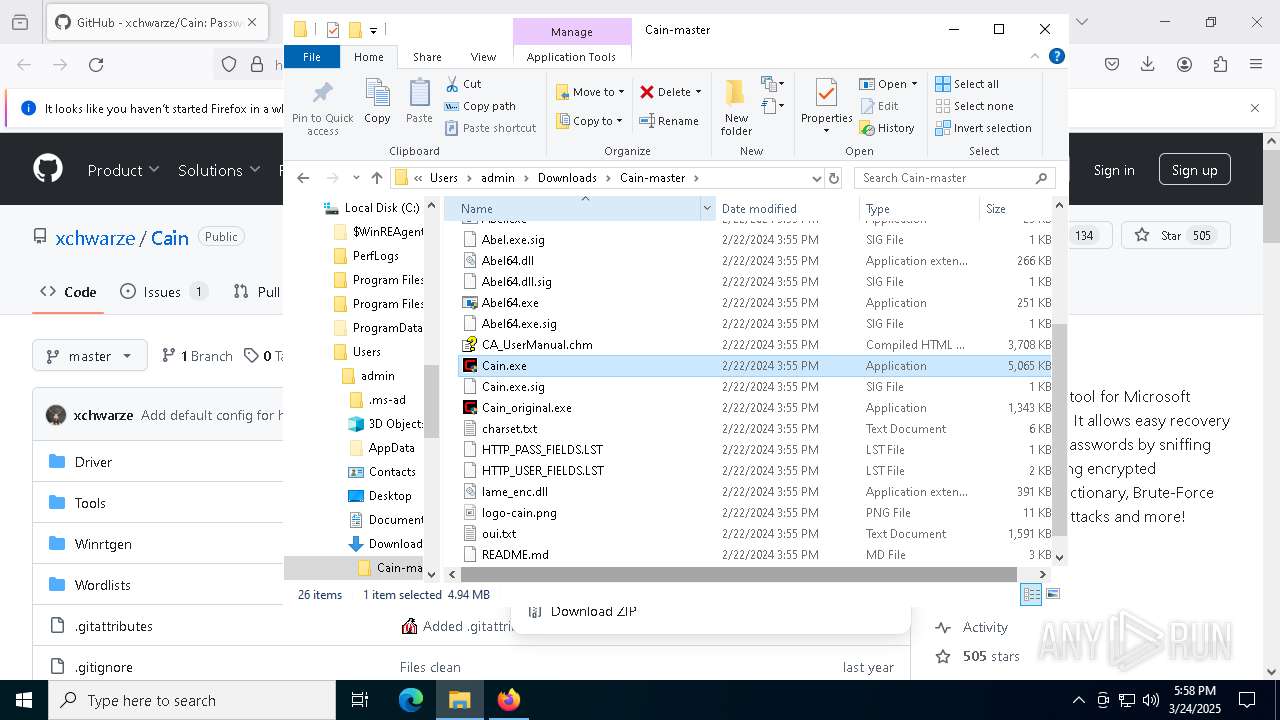Screen dimensions: 1280x720
Task: Switch to the Share ribbon tab
Action: pyautogui.click(x=427, y=57)
